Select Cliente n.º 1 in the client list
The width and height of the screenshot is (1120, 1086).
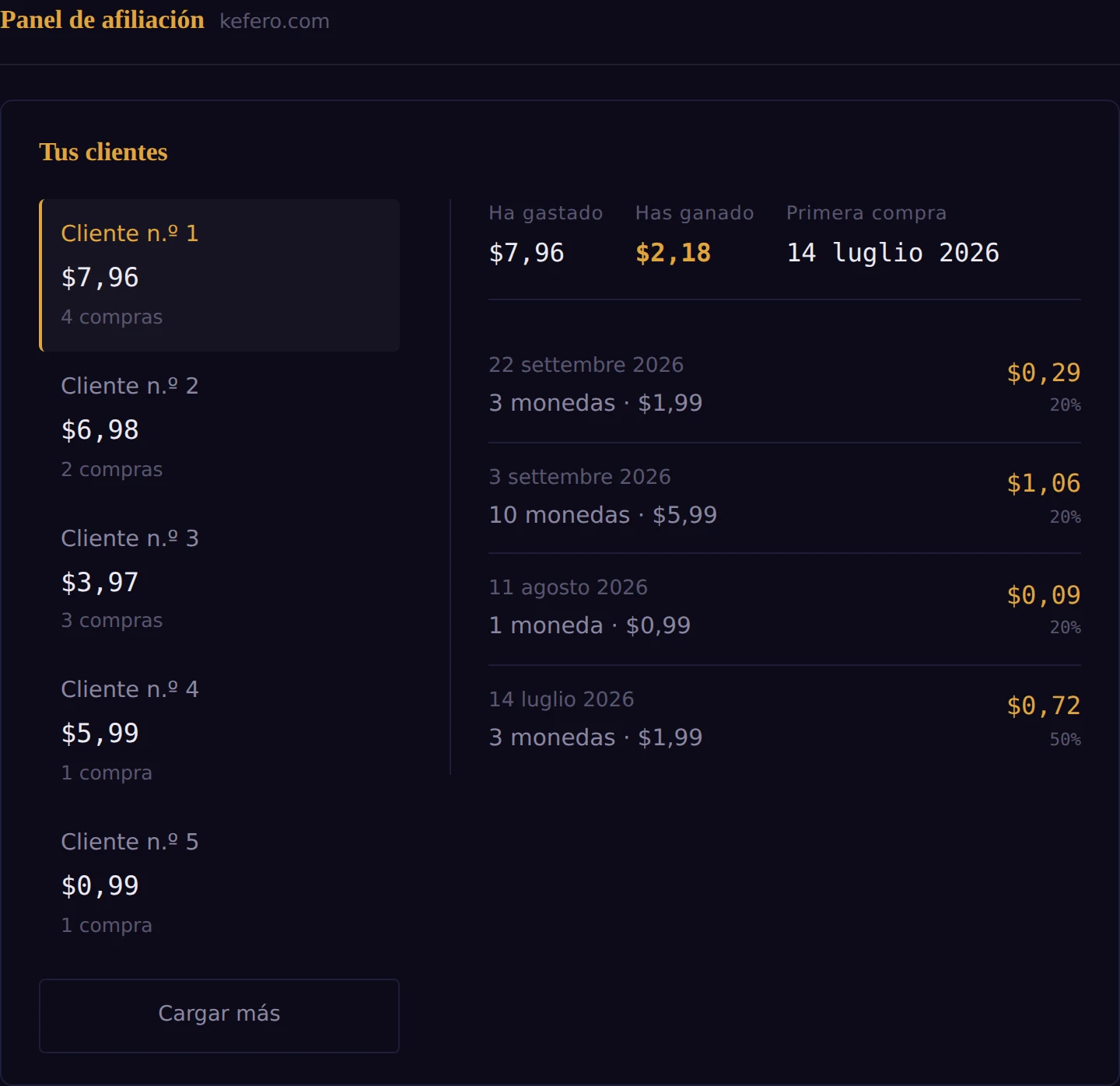point(219,275)
